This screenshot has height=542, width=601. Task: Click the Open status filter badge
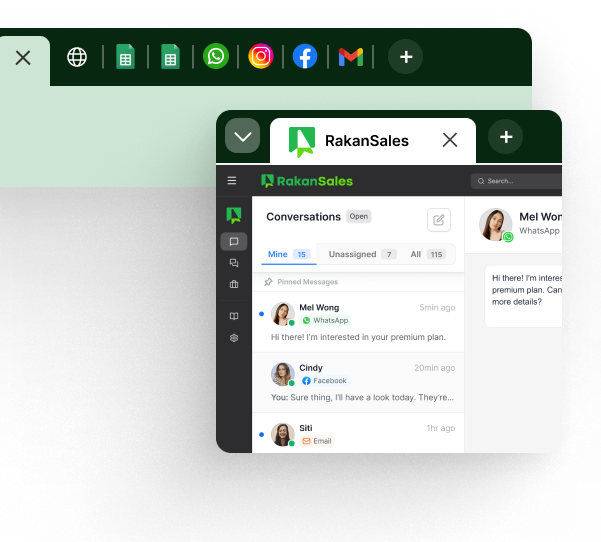pos(359,216)
